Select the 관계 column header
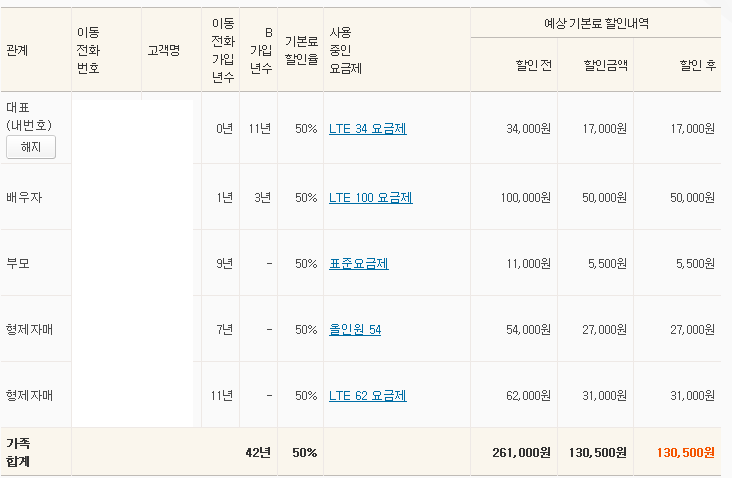 [17, 50]
